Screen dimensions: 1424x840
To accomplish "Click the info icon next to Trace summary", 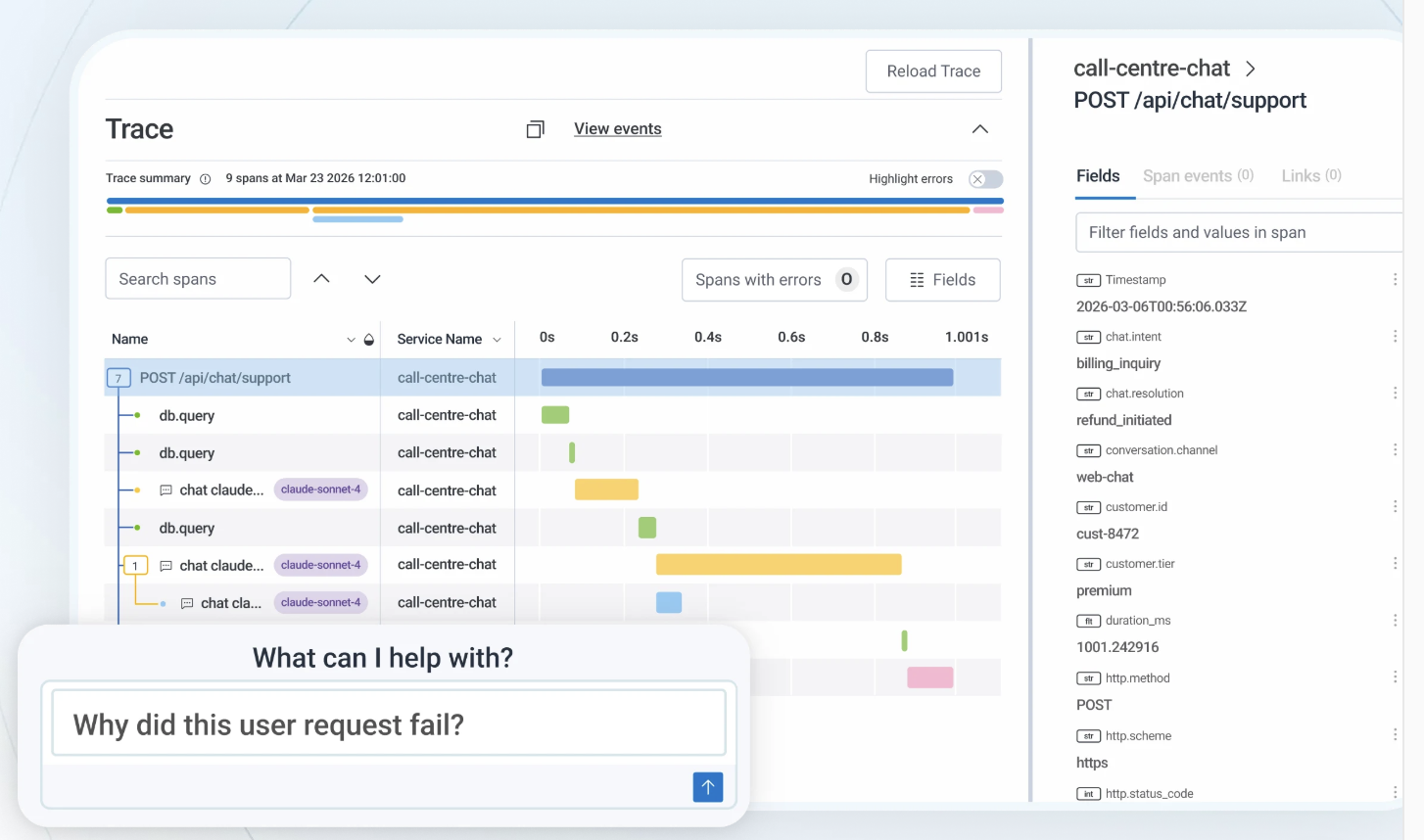I will 206,179.
